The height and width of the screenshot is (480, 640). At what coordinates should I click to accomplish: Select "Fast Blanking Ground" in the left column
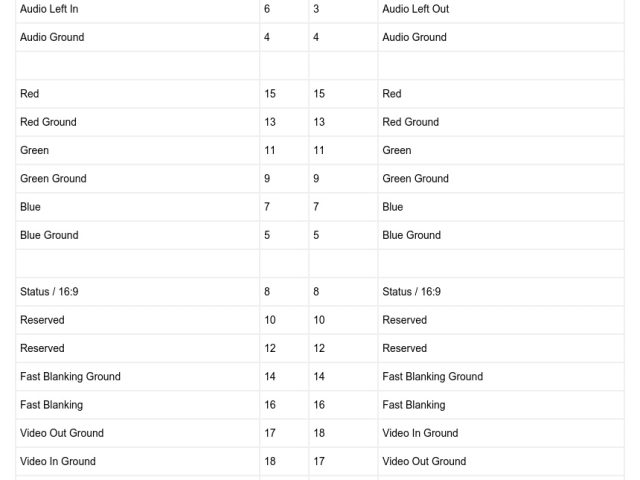point(70,377)
